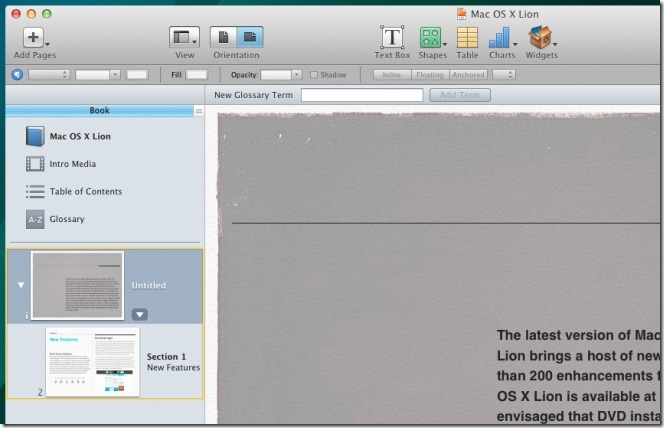Expand the Widgets dropdown arrow
The width and height of the screenshot is (664, 428).
pyautogui.click(x=555, y=44)
